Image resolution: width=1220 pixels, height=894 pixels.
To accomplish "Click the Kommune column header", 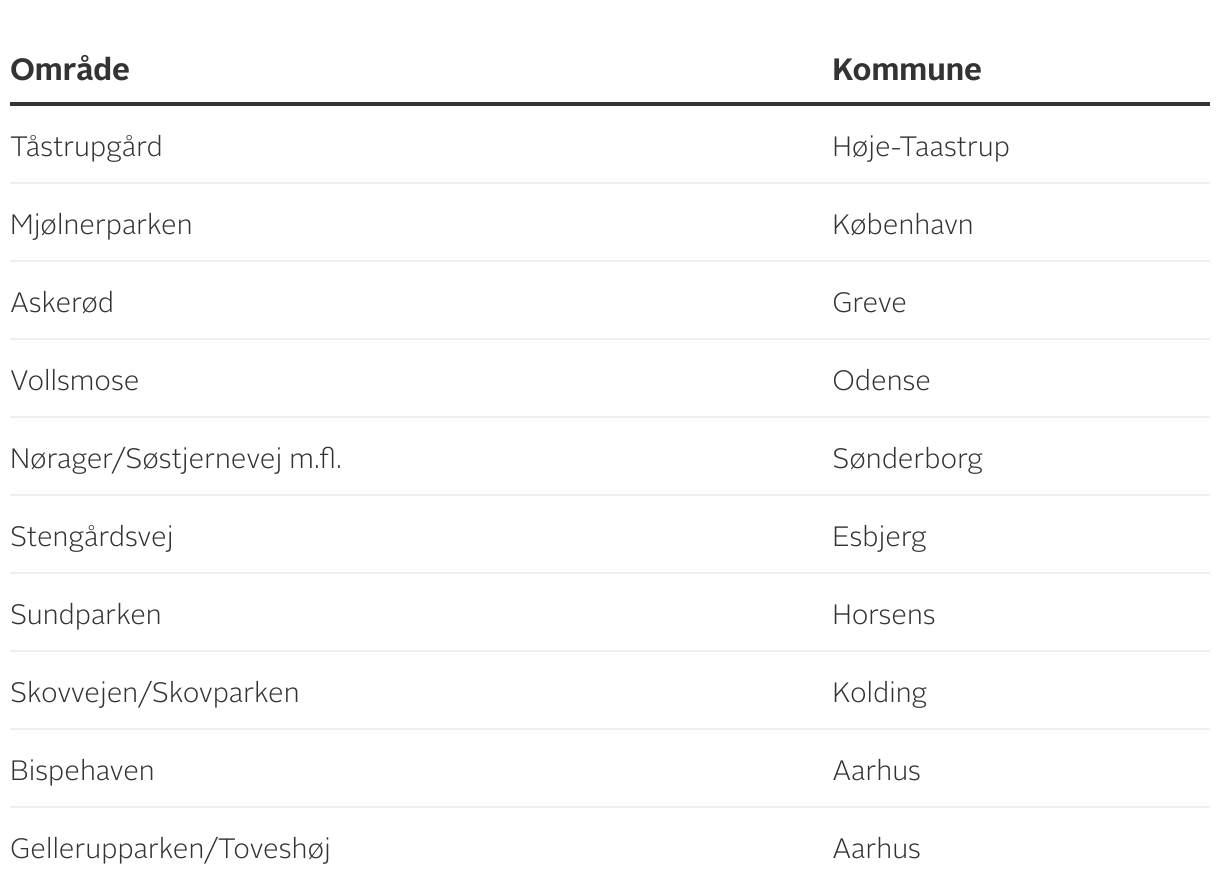I will [x=906, y=70].
